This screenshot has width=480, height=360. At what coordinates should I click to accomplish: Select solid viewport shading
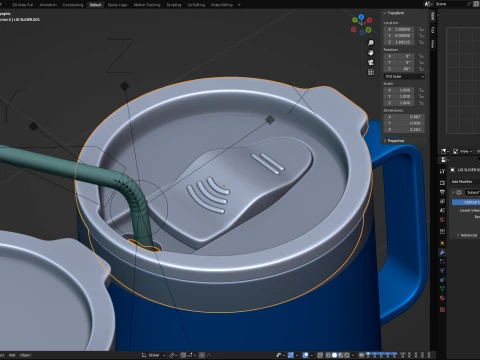[334, 355]
